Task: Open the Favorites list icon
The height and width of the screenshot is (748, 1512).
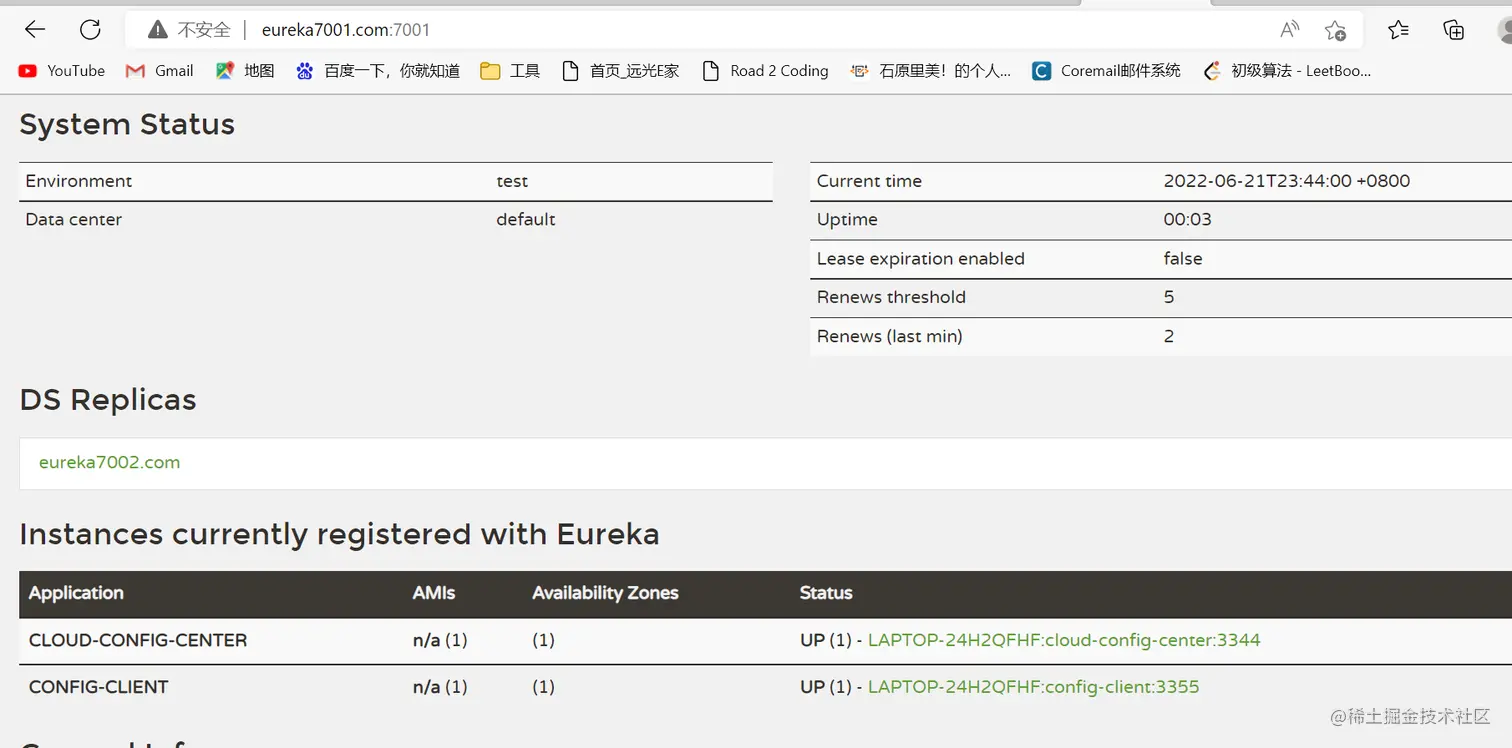Action: [x=1398, y=30]
